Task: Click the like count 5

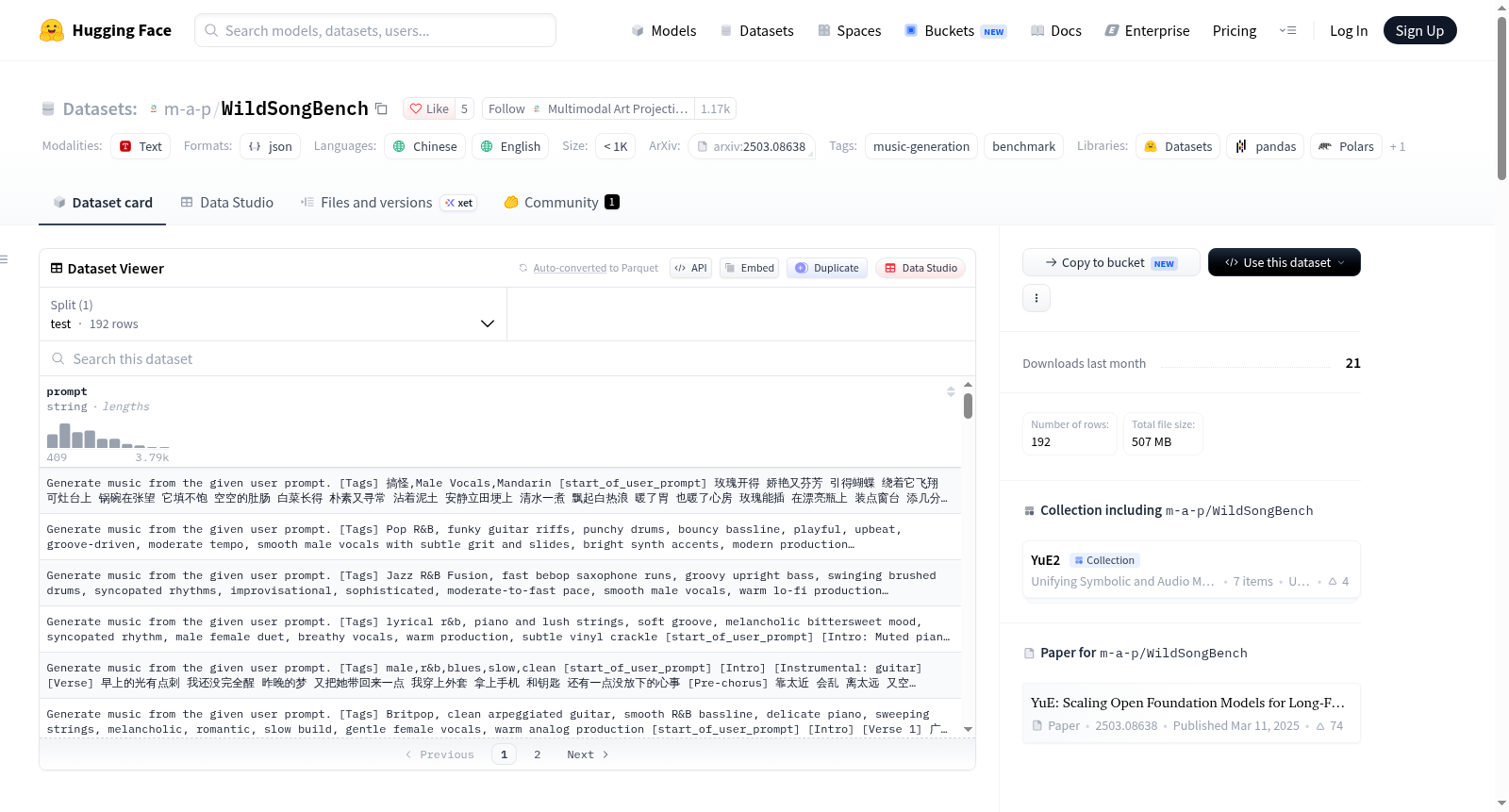Action: pos(464,108)
